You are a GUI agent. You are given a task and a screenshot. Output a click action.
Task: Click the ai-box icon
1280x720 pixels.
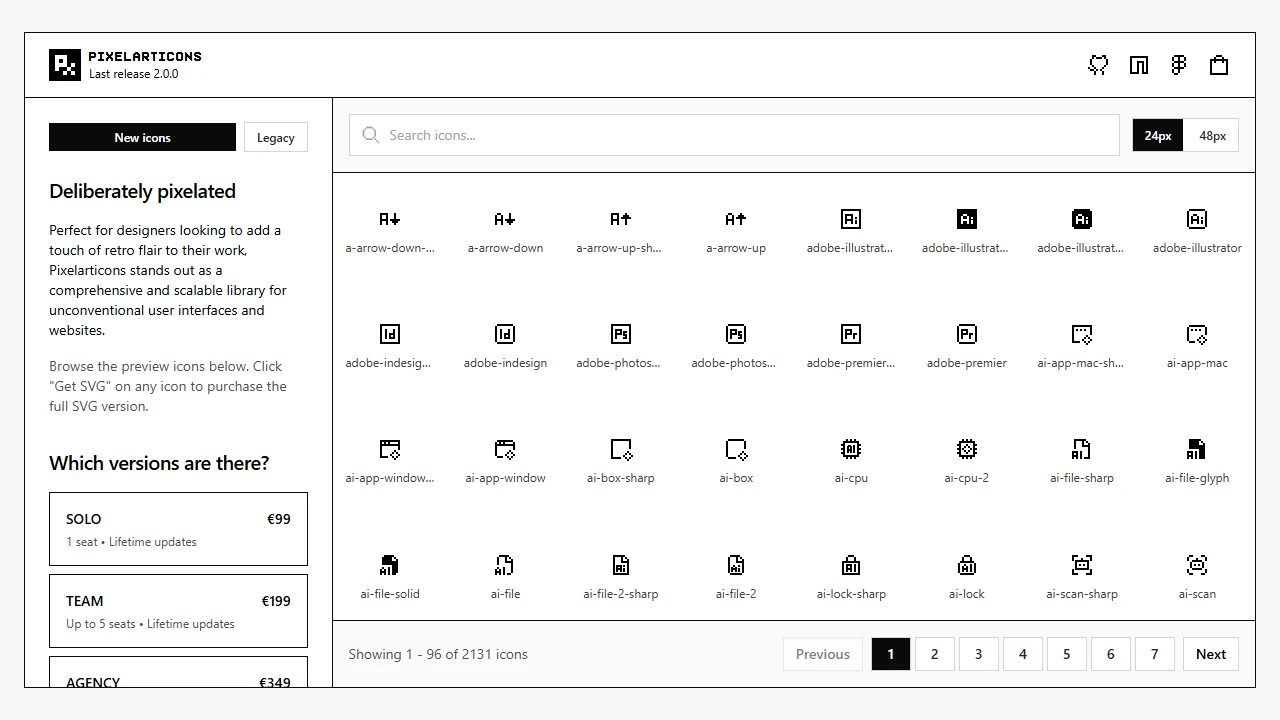[x=735, y=449]
